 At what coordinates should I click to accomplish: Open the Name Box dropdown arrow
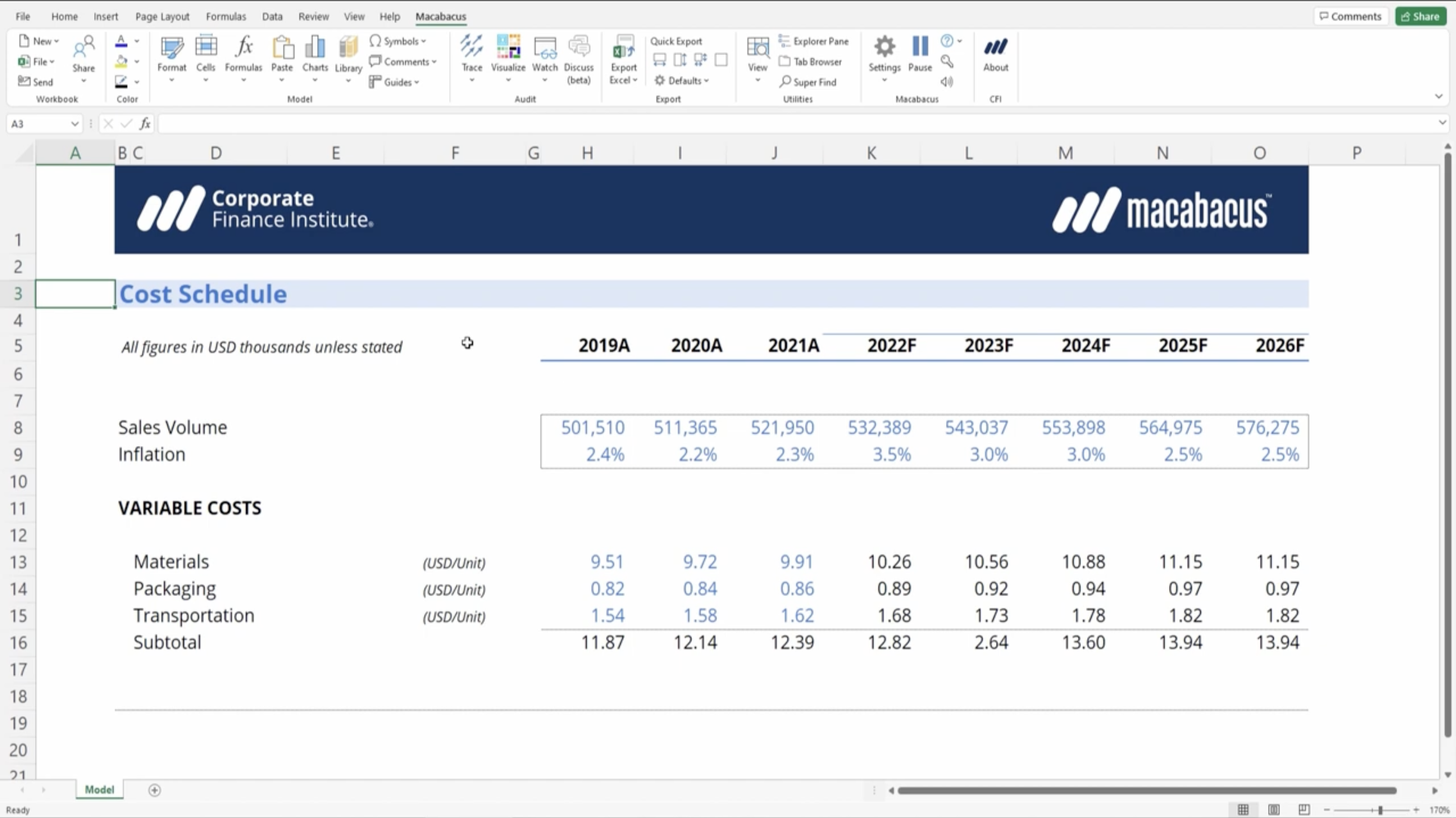tap(74, 124)
